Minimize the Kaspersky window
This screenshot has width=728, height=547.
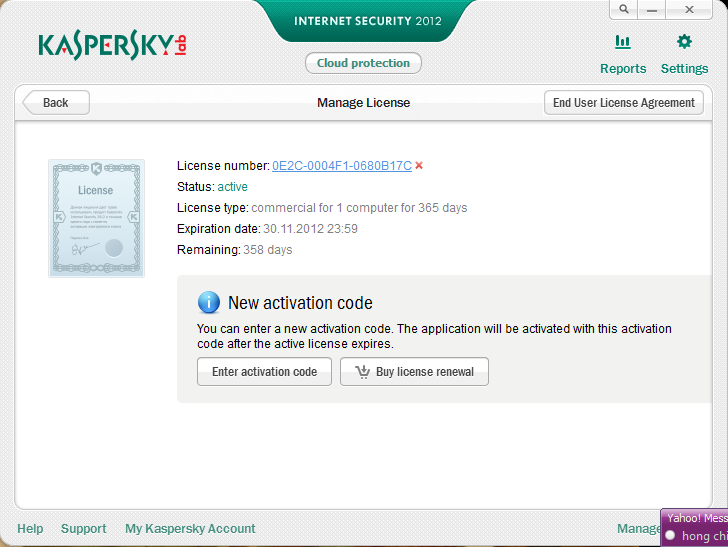(x=652, y=9)
